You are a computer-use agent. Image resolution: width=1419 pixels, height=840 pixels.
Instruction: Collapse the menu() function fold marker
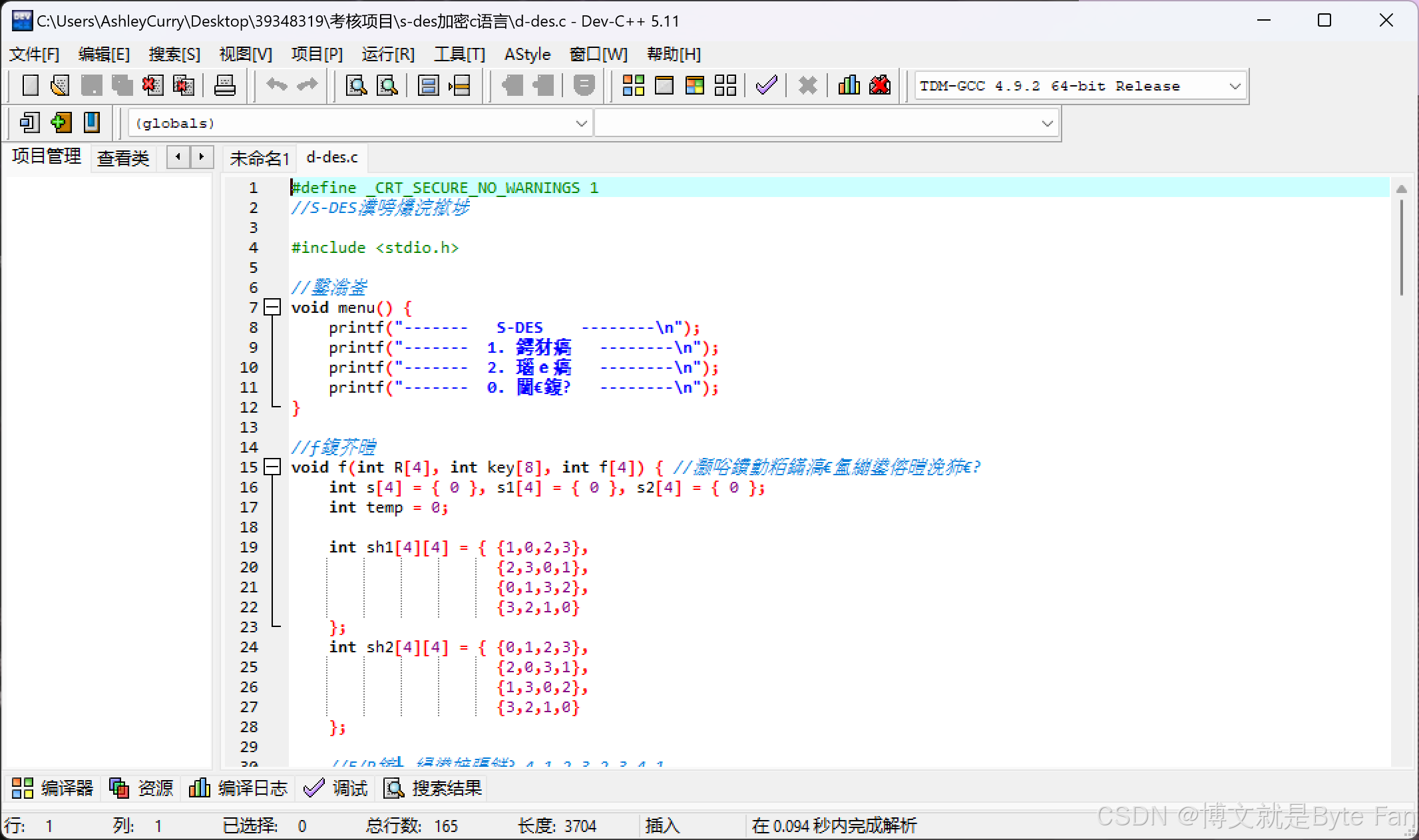pyautogui.click(x=272, y=308)
